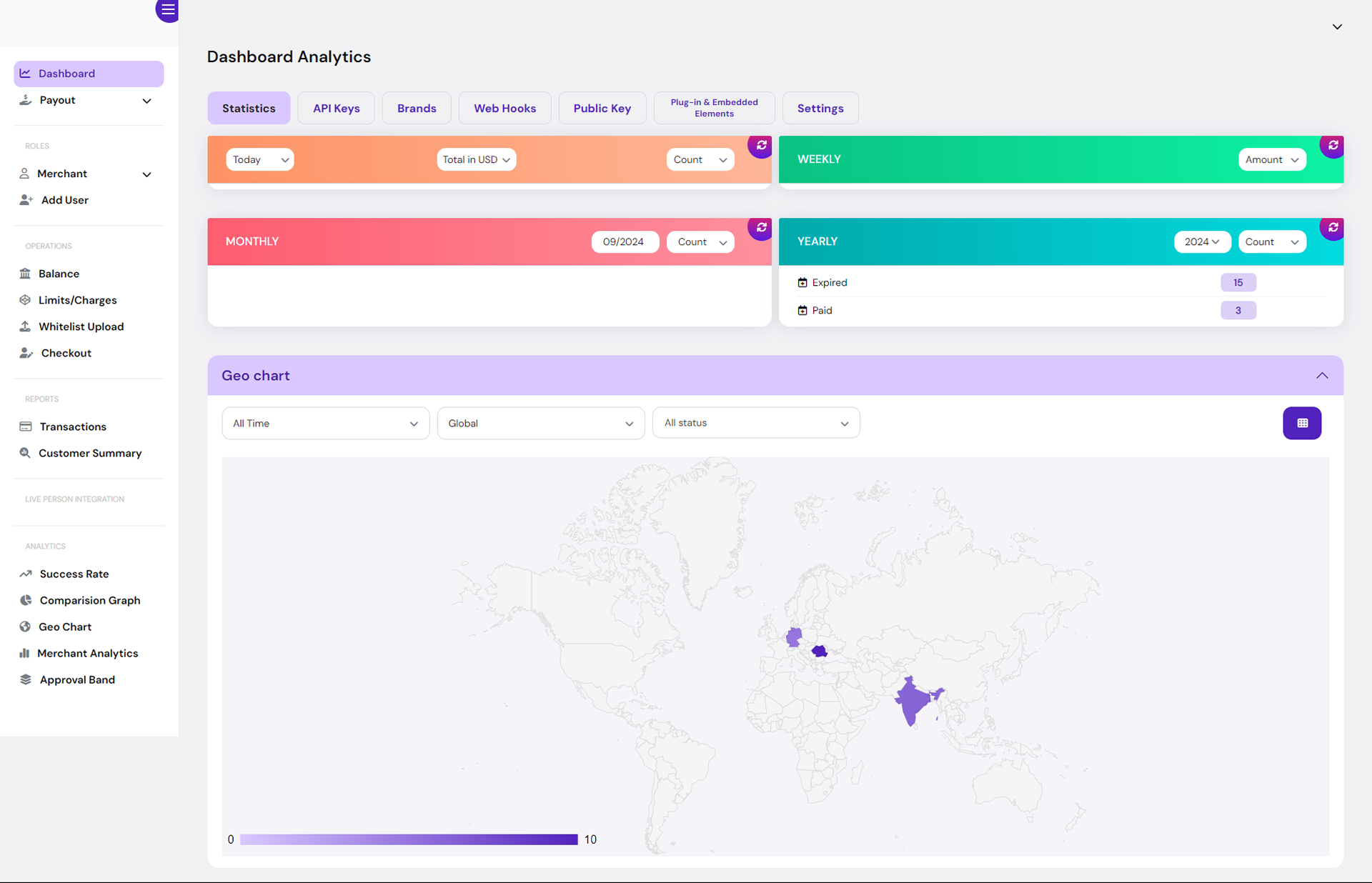
Task: Switch to the API Keys tab
Action: tap(337, 108)
